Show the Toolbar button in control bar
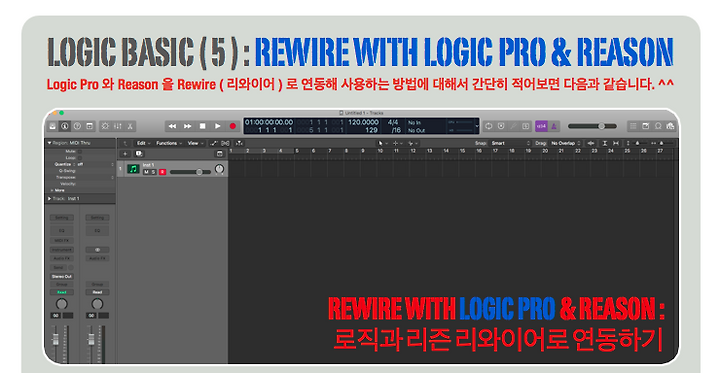 tap(90, 126)
